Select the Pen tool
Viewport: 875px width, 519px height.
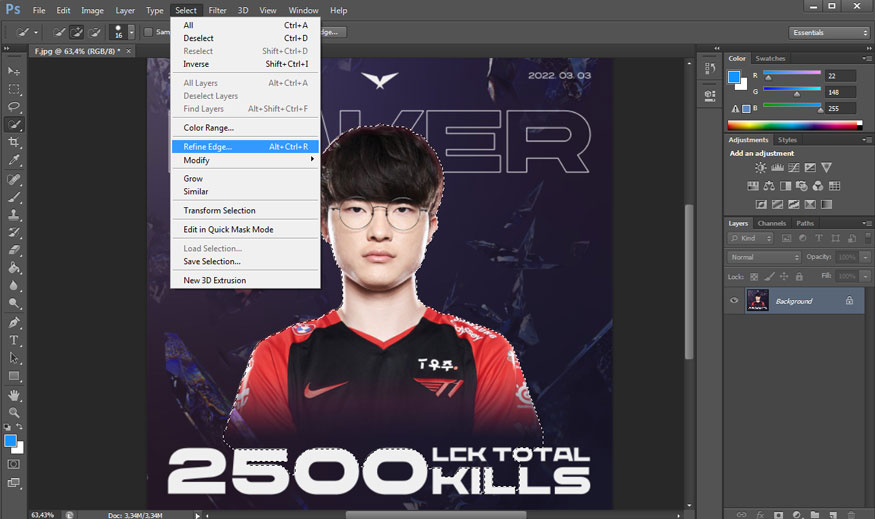(14, 323)
